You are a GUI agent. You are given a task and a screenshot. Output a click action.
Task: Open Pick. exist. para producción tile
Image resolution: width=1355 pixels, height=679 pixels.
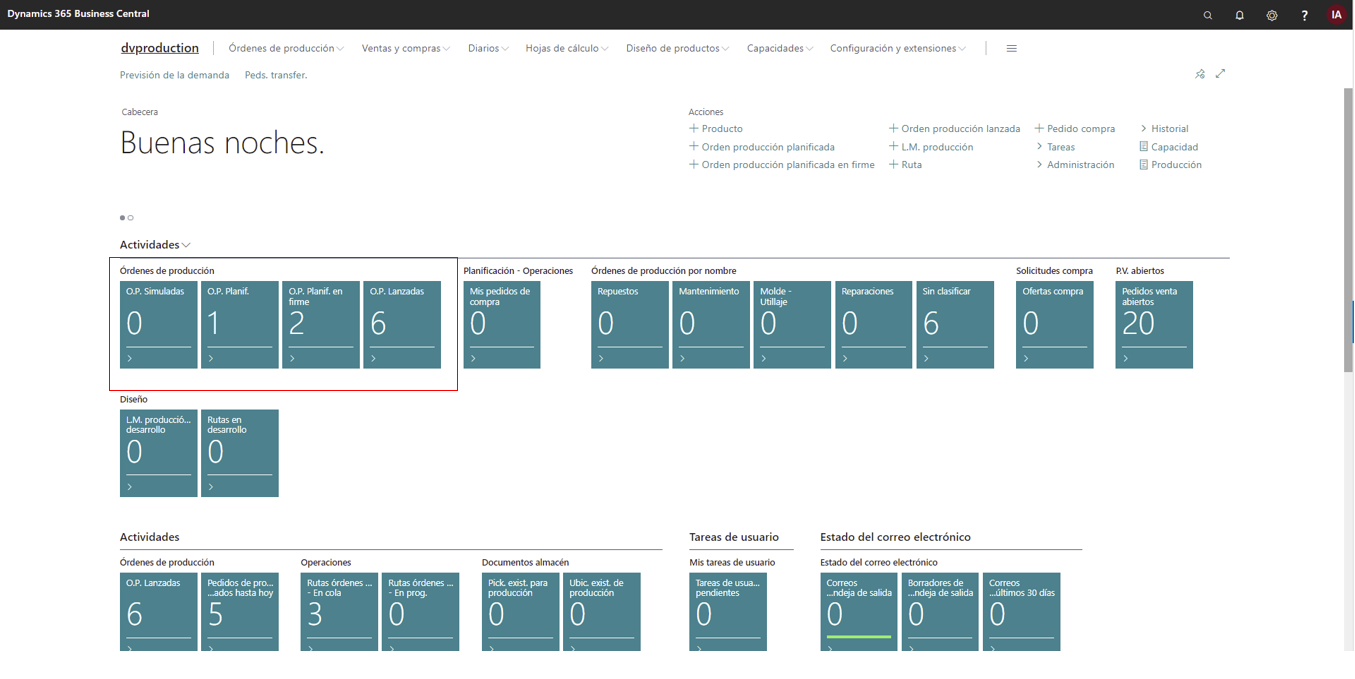[x=521, y=612]
